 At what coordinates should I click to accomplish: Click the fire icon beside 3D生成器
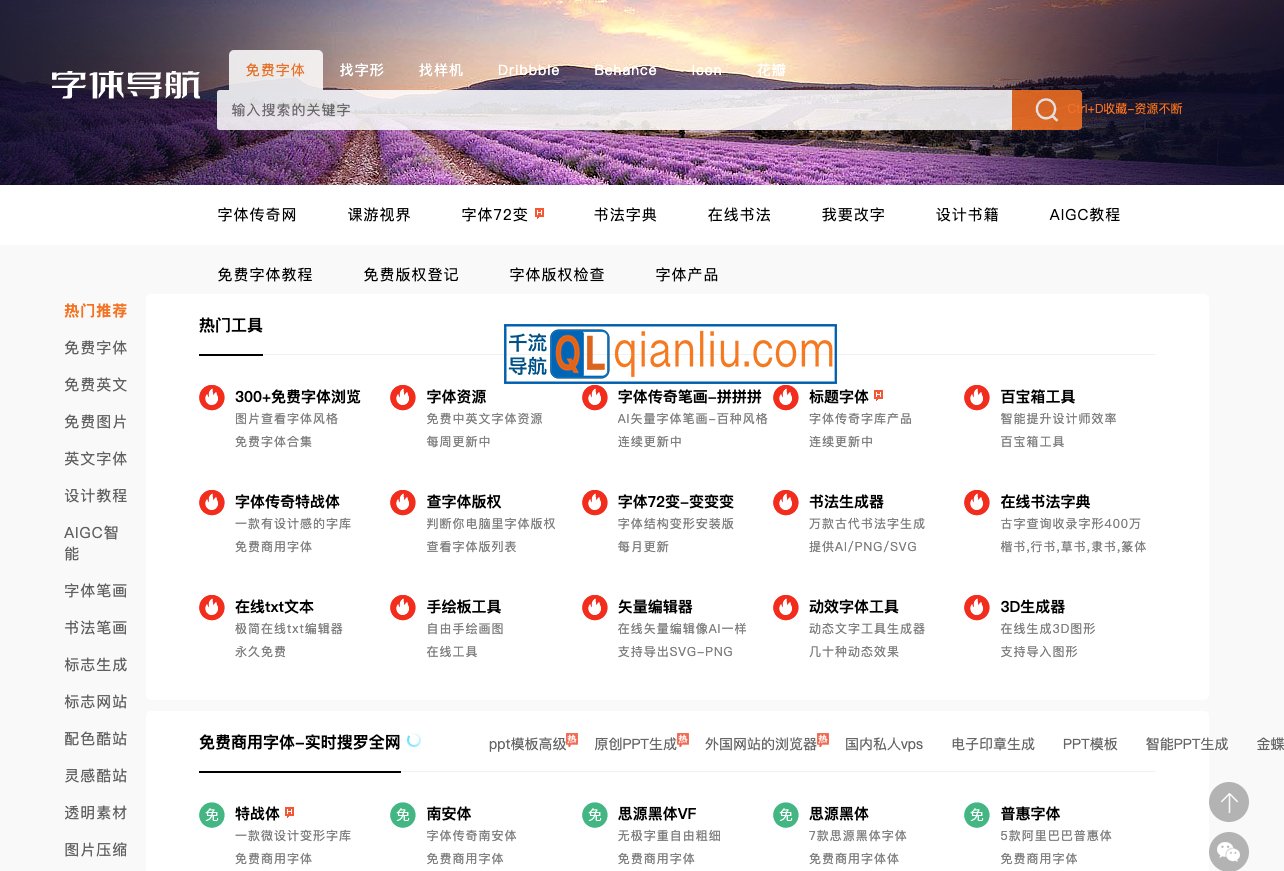[977, 607]
